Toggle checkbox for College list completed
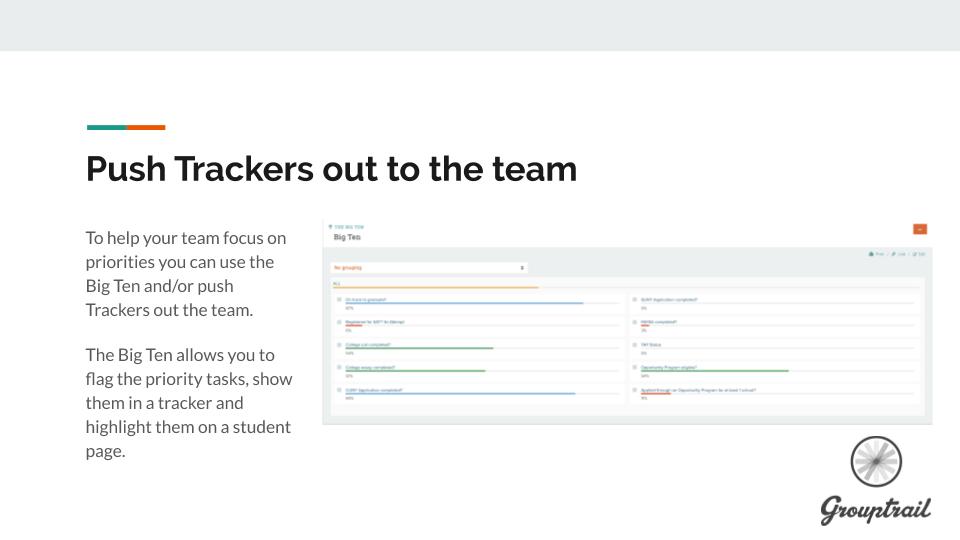 [x=340, y=344]
